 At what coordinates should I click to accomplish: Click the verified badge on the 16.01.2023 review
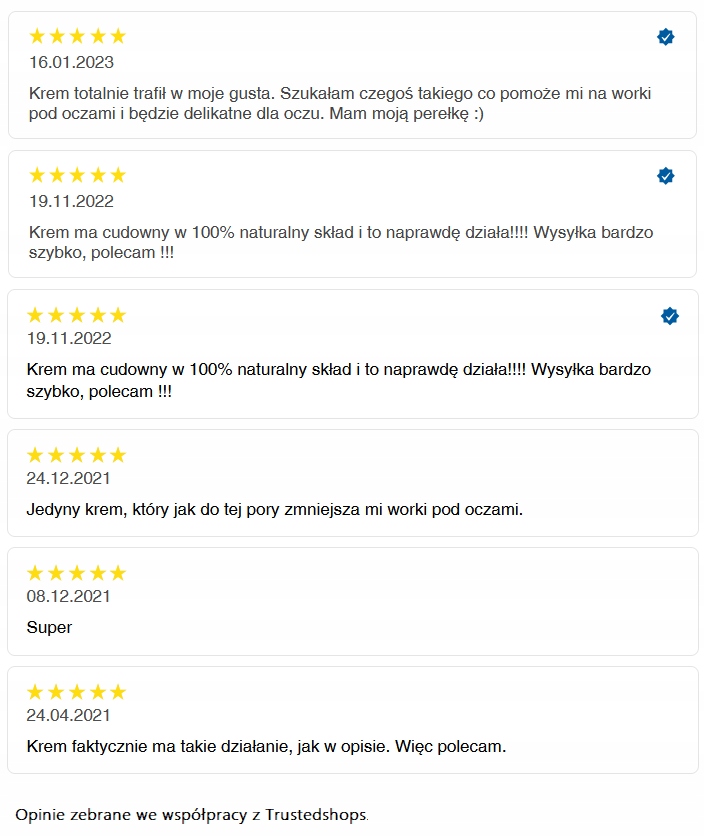point(665,37)
